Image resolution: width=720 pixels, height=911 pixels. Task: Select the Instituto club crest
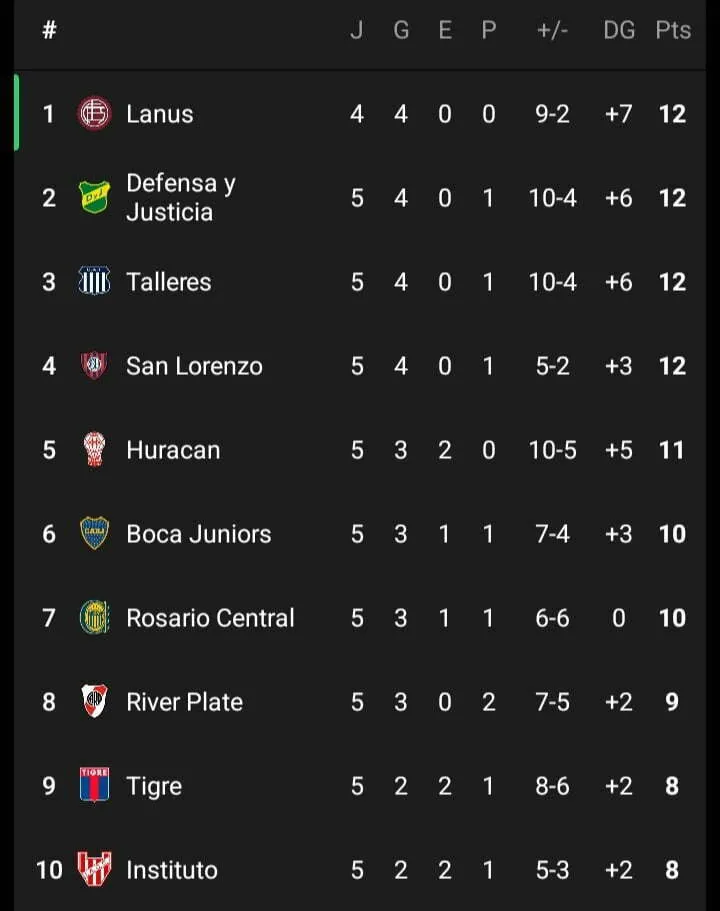94,869
